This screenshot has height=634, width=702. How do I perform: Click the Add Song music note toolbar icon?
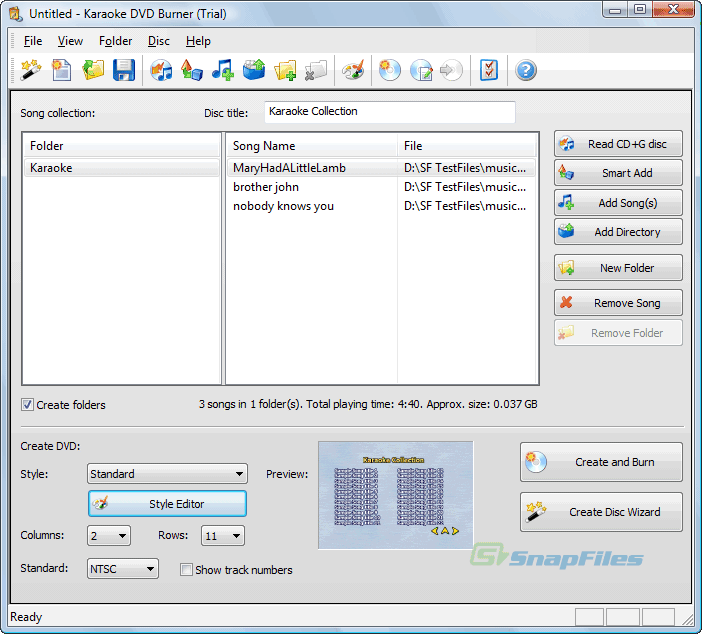[x=223, y=70]
